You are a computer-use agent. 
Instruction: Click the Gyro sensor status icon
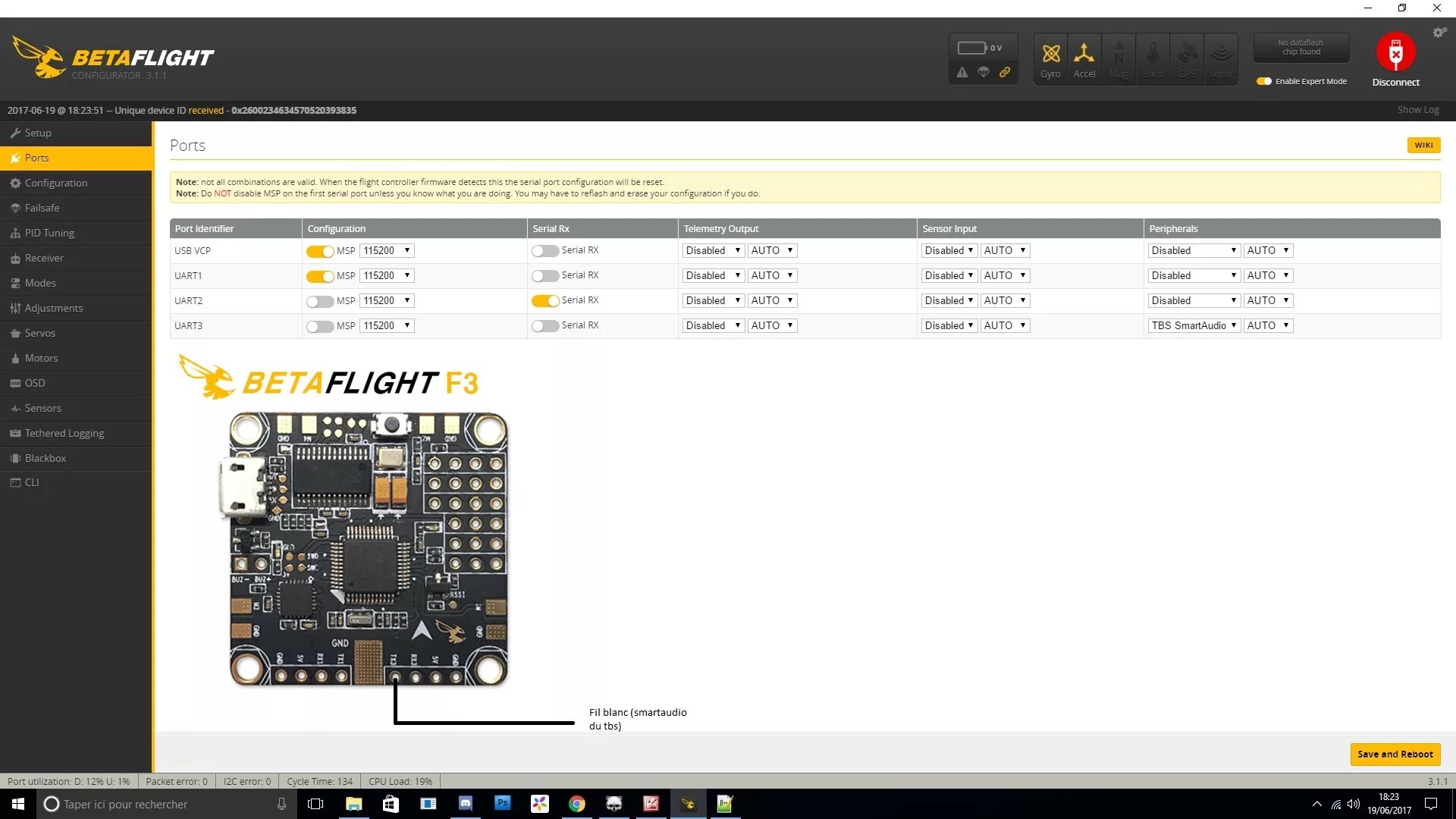[1050, 55]
